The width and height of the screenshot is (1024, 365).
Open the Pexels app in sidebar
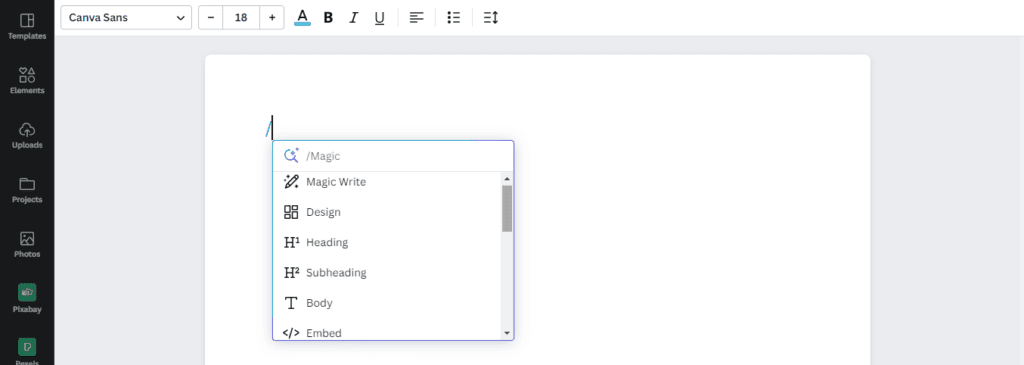click(27, 351)
